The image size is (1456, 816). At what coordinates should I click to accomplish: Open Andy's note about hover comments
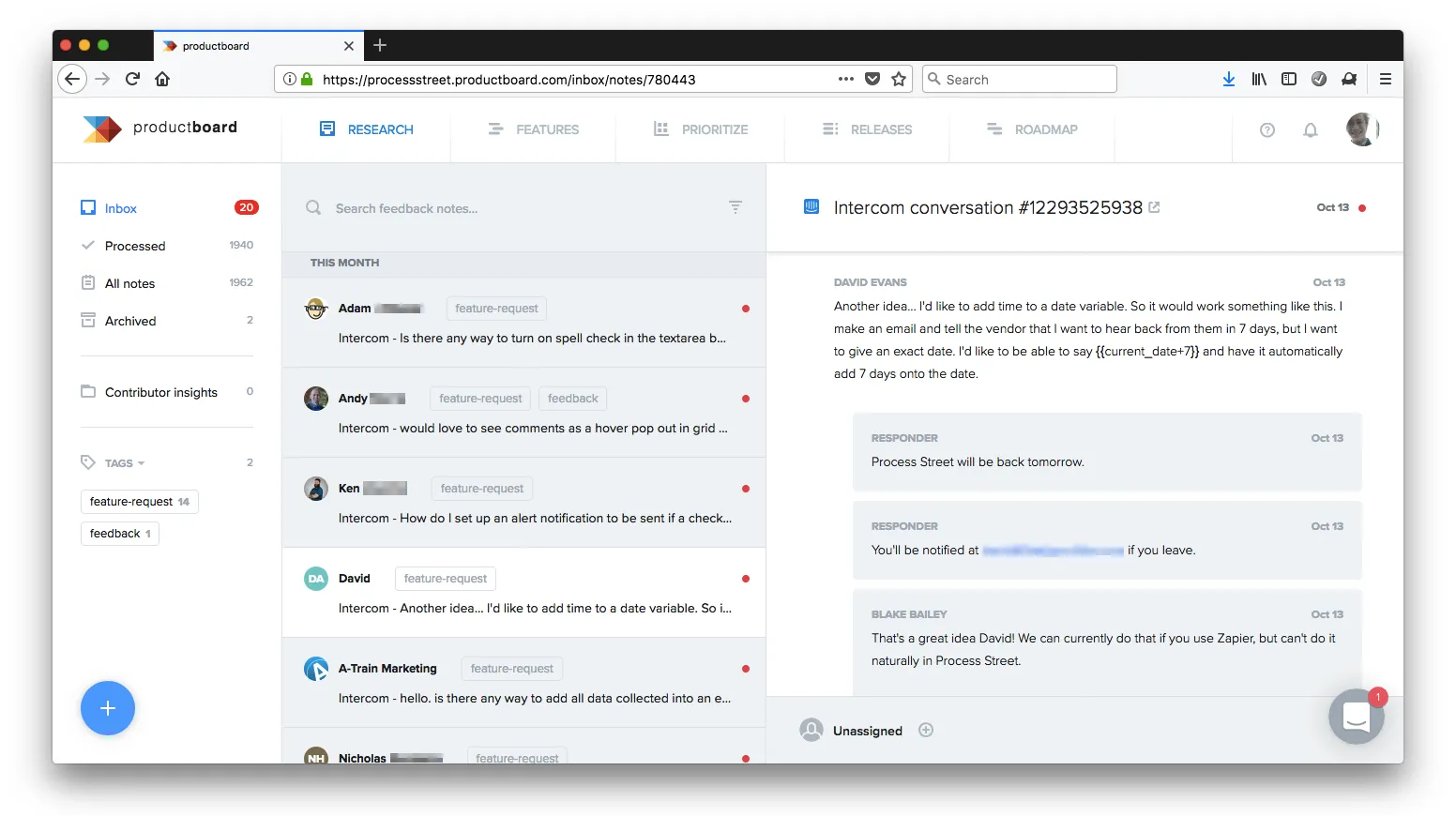[523, 413]
